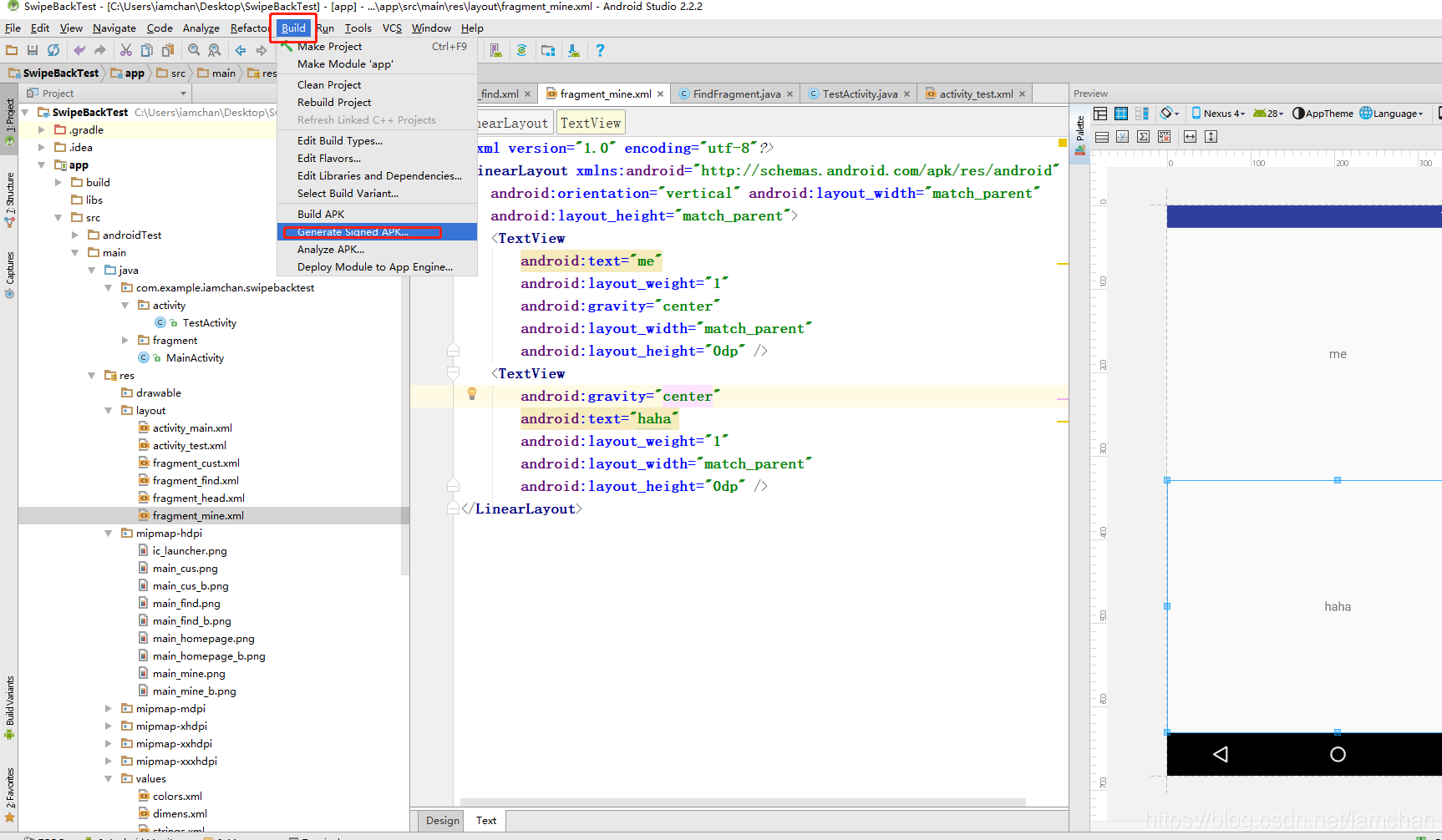Image resolution: width=1442 pixels, height=840 pixels.
Task: Click the lightbulb intention icon in editor
Action: click(x=472, y=394)
